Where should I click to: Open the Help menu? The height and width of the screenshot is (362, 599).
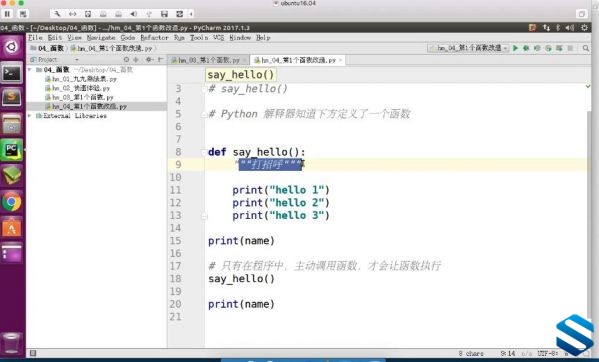pyautogui.click(x=263, y=37)
